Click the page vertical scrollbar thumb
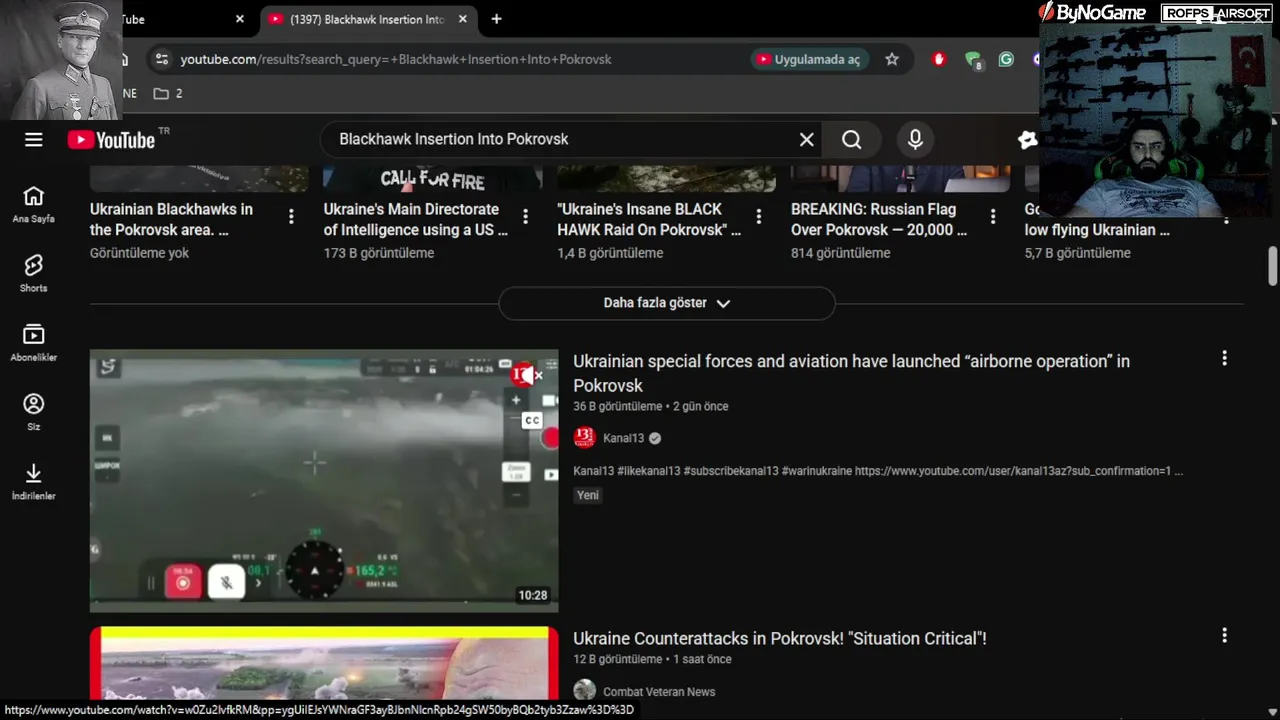The width and height of the screenshot is (1280, 720). [1273, 265]
